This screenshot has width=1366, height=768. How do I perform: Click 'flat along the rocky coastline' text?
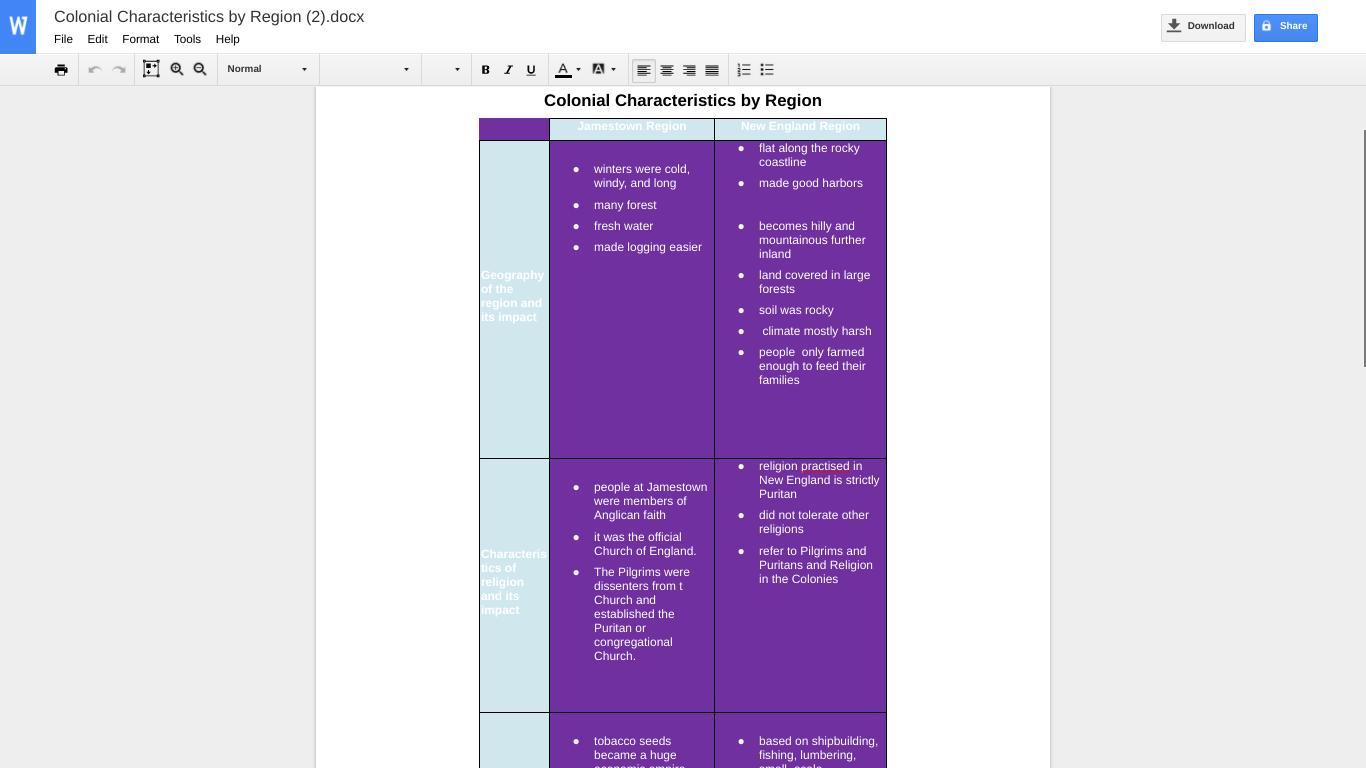809,155
